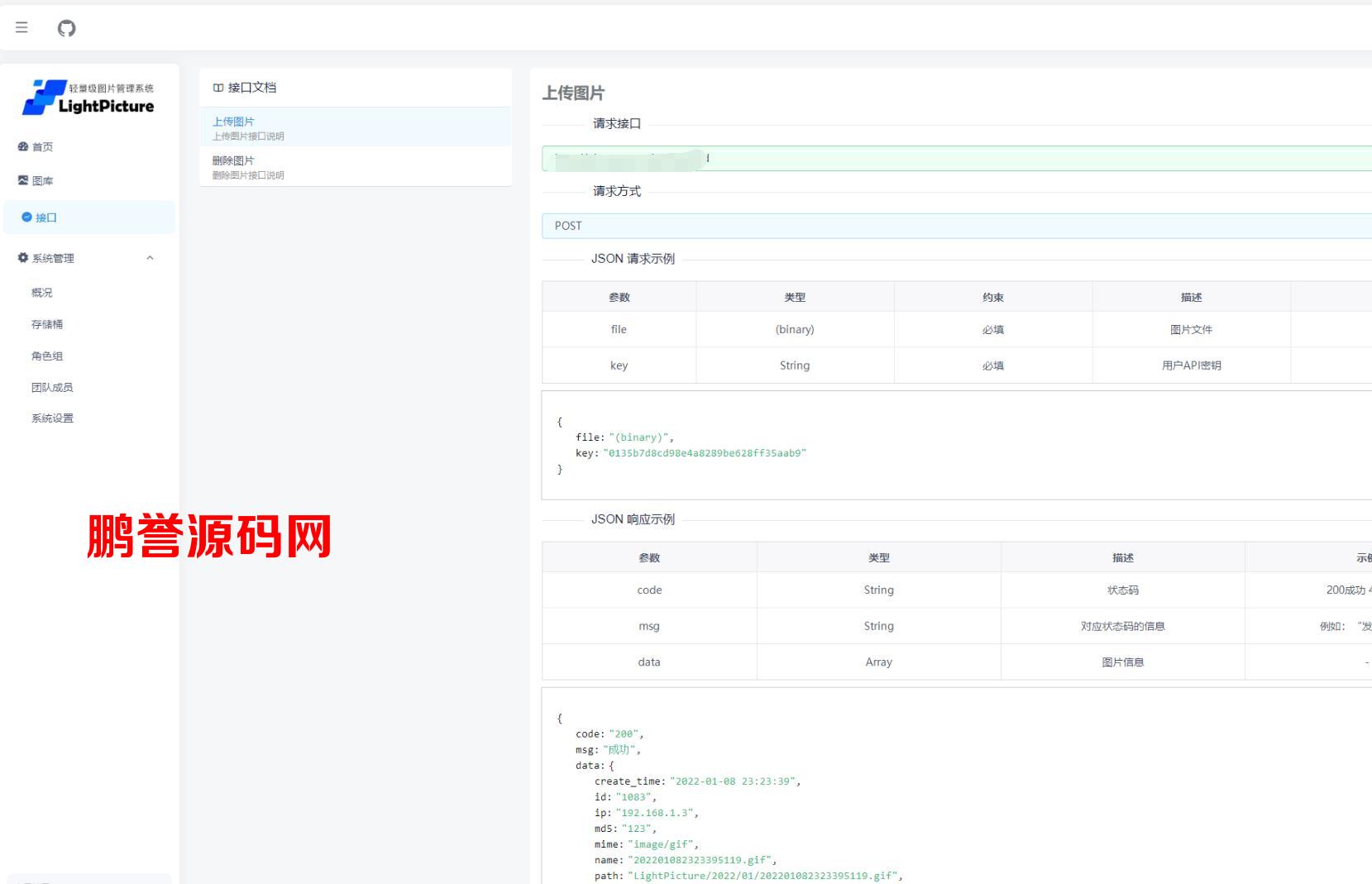This screenshot has height=884, width=1372.
Task: Click the 上传图片 page heading
Action: coord(573,93)
